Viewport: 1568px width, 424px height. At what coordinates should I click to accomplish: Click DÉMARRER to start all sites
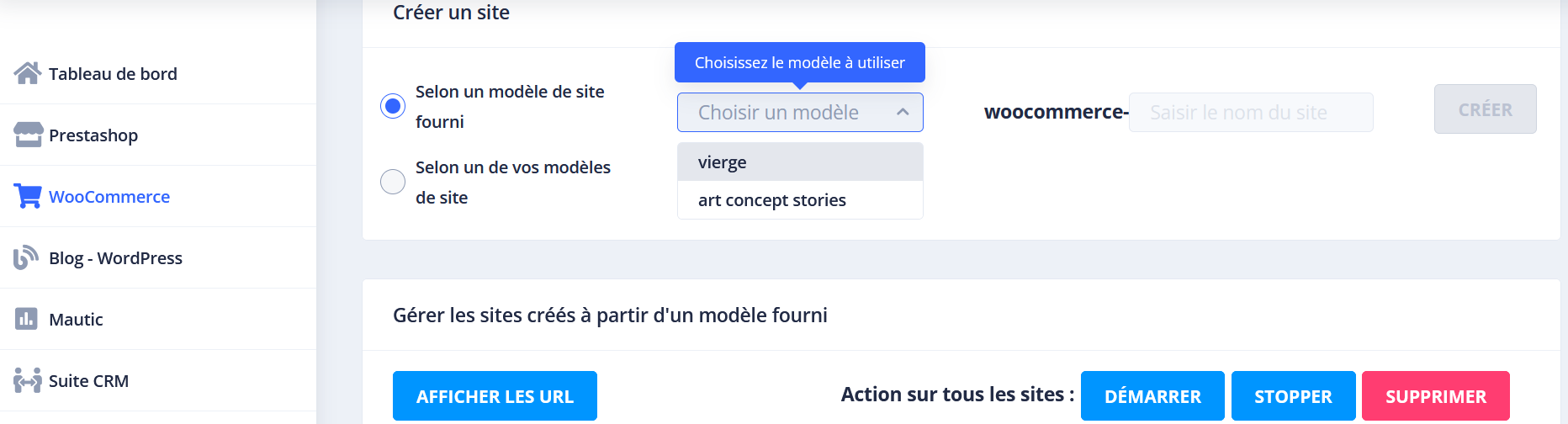[x=1152, y=396]
